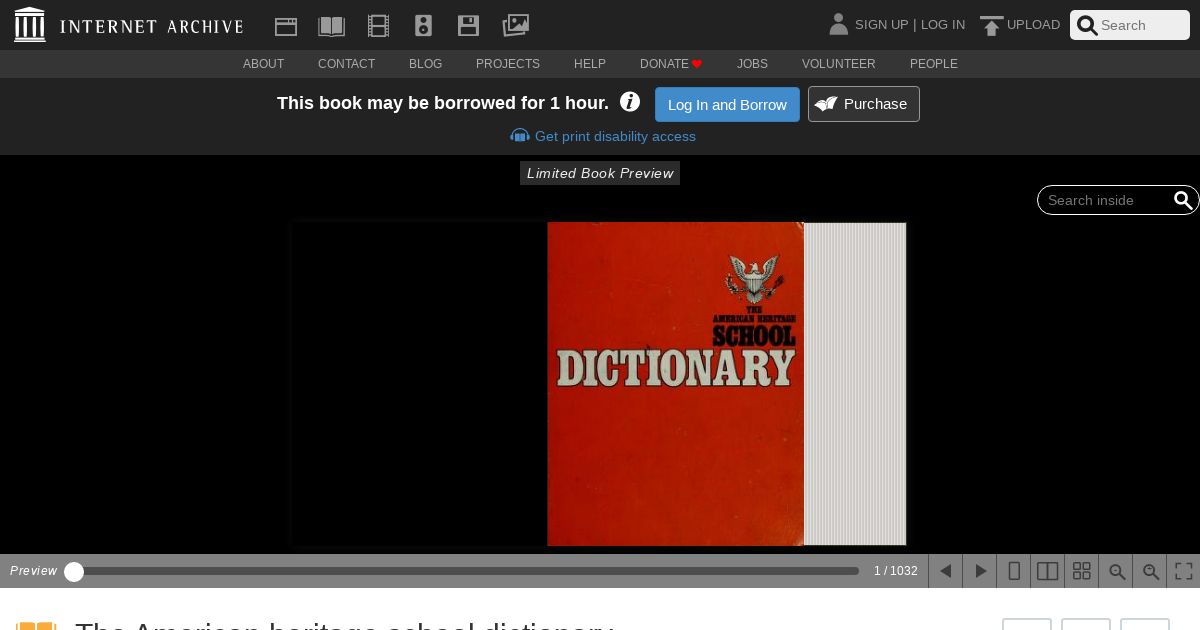The width and height of the screenshot is (1200, 630).
Task: Switch to one-page view
Action: tap(1014, 571)
